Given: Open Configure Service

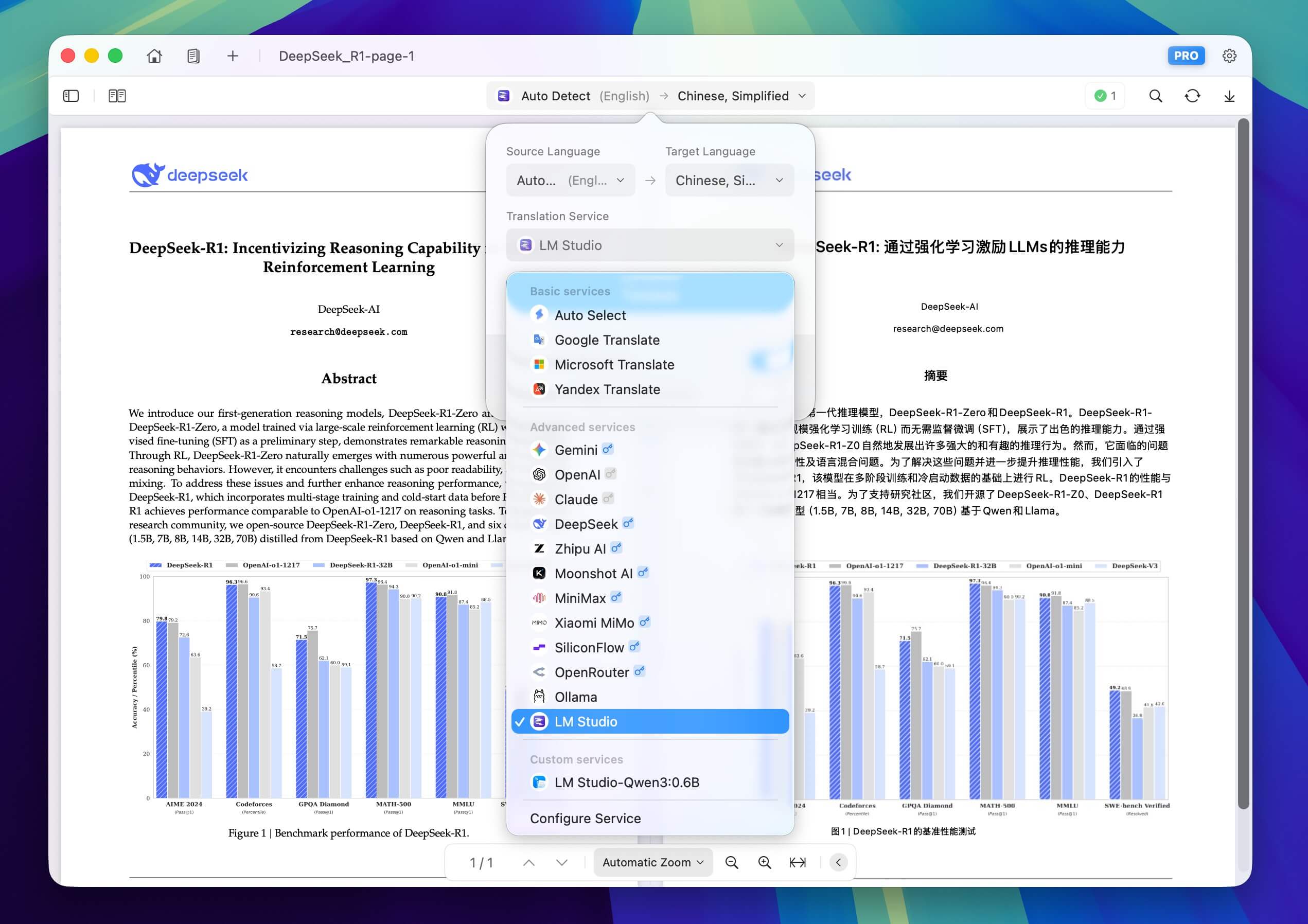Looking at the screenshot, I should tap(650, 819).
